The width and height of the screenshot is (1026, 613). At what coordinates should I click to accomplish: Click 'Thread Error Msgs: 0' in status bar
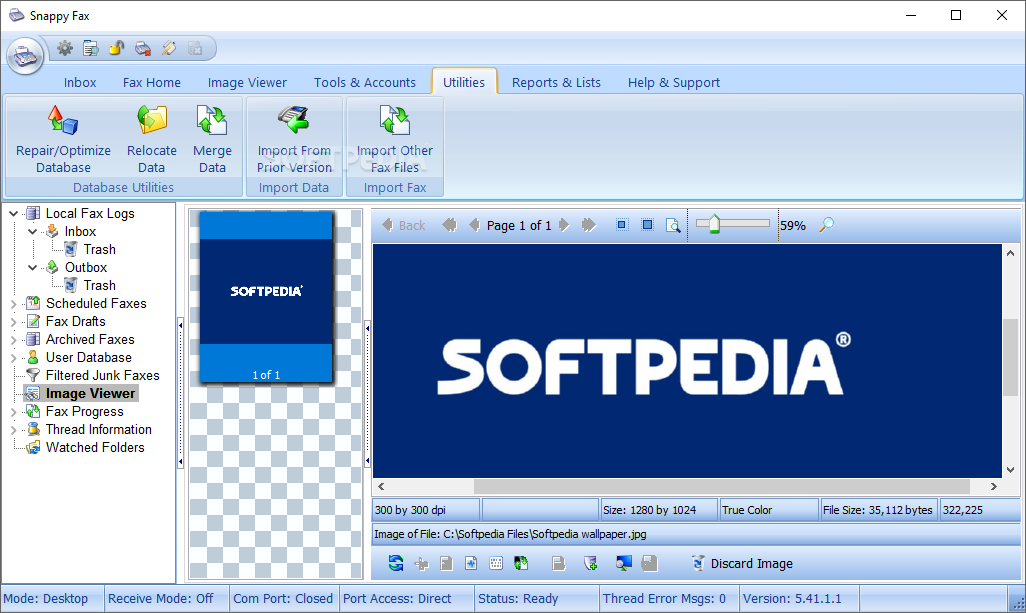[x=664, y=599]
